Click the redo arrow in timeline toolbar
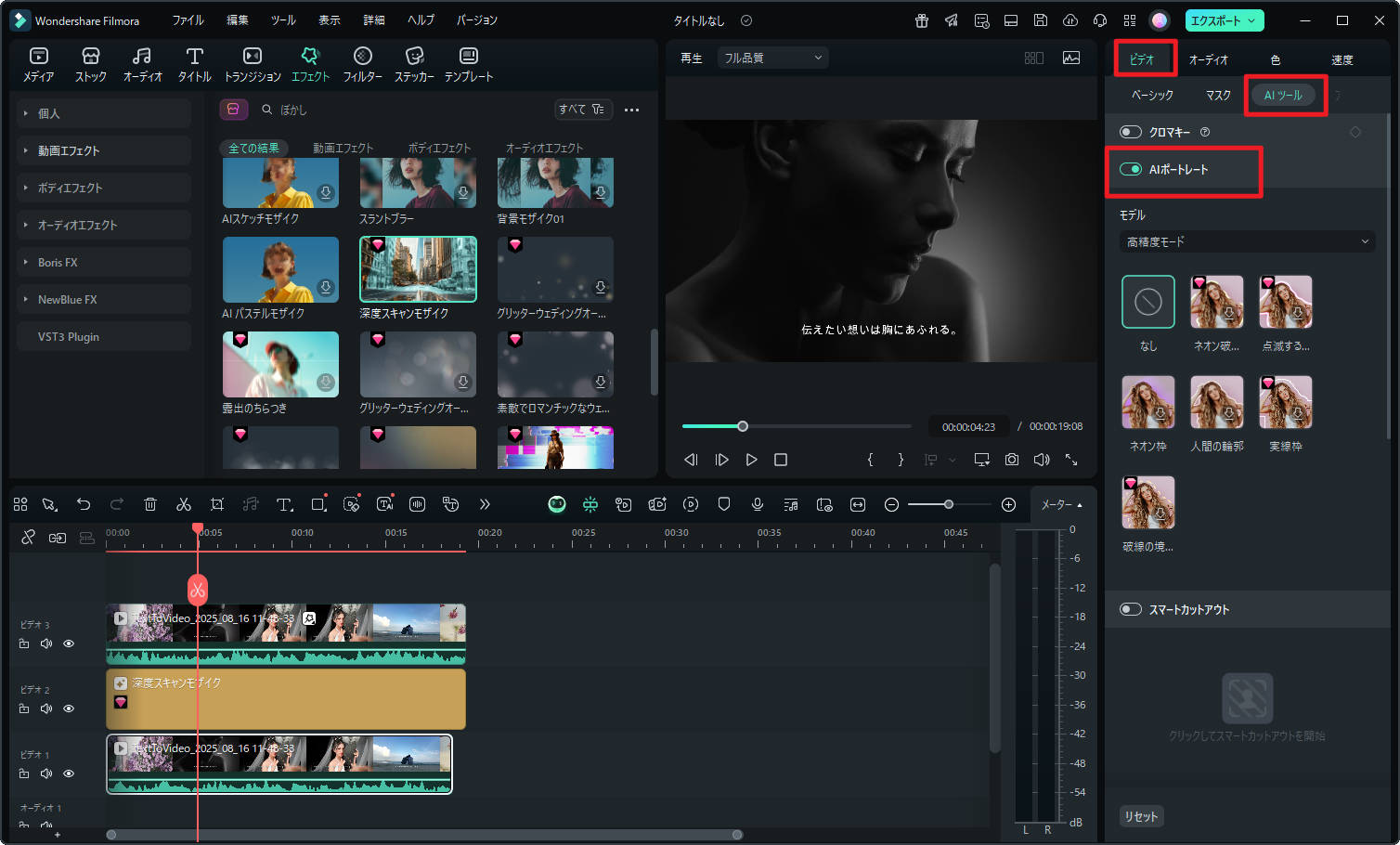The image size is (1400, 845). pos(117,504)
